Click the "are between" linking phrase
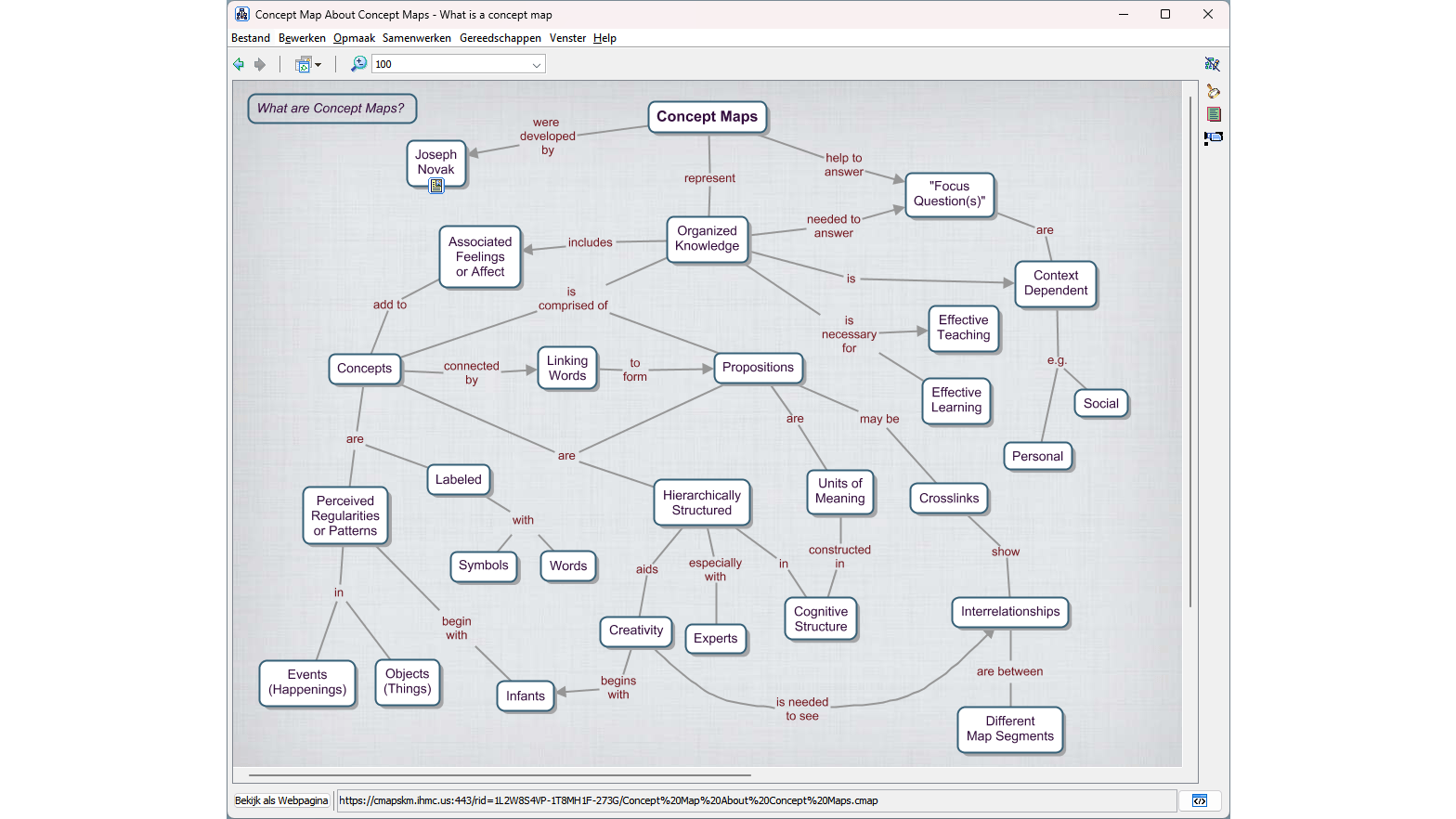This screenshot has width=1456, height=819. tap(1009, 672)
